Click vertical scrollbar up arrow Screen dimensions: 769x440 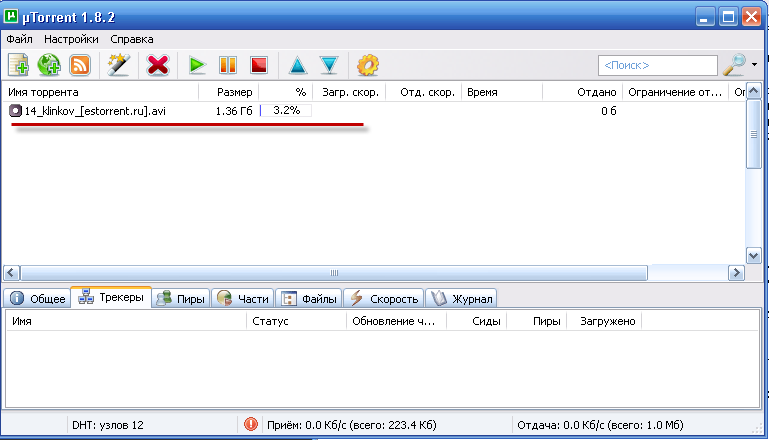[754, 91]
